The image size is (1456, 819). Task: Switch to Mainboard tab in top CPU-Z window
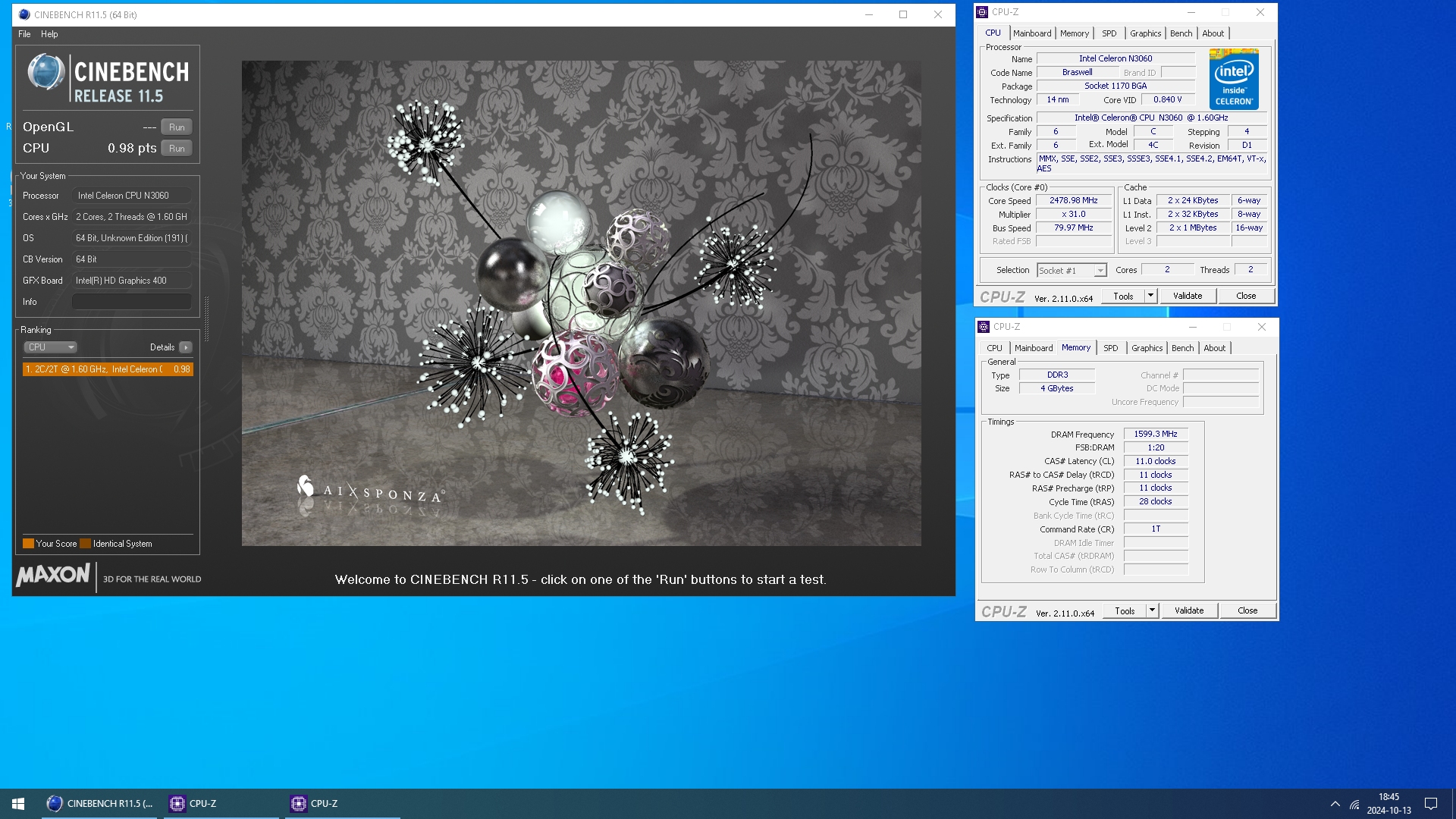tap(1032, 33)
